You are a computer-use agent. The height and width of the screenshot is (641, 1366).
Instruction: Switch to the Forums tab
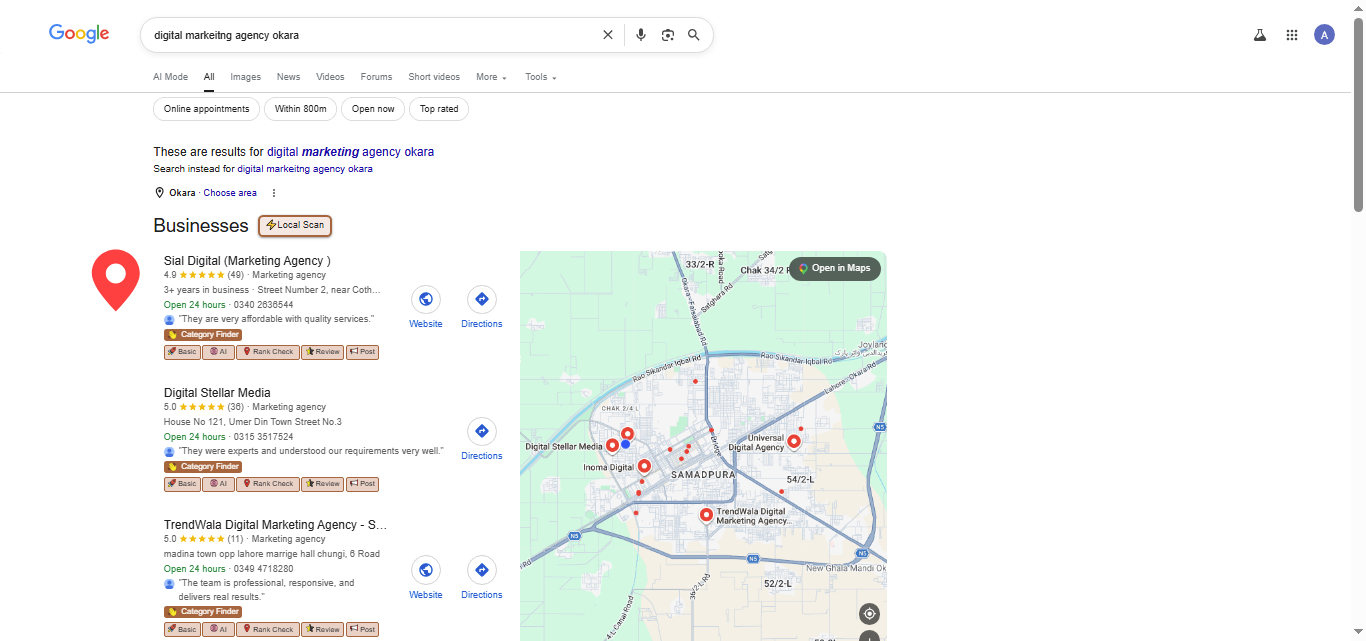click(x=376, y=77)
